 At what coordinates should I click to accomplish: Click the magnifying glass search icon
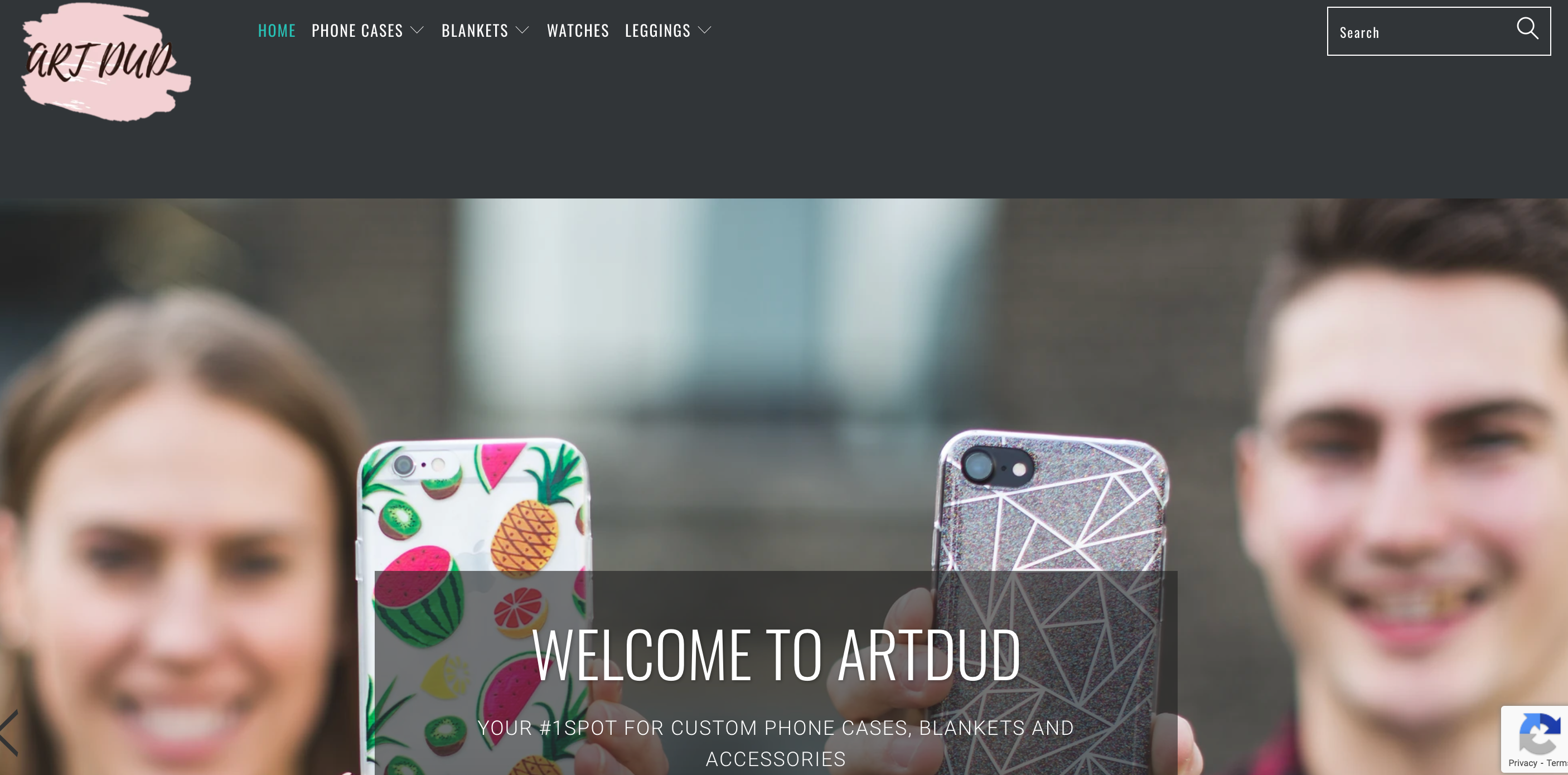click(x=1527, y=28)
